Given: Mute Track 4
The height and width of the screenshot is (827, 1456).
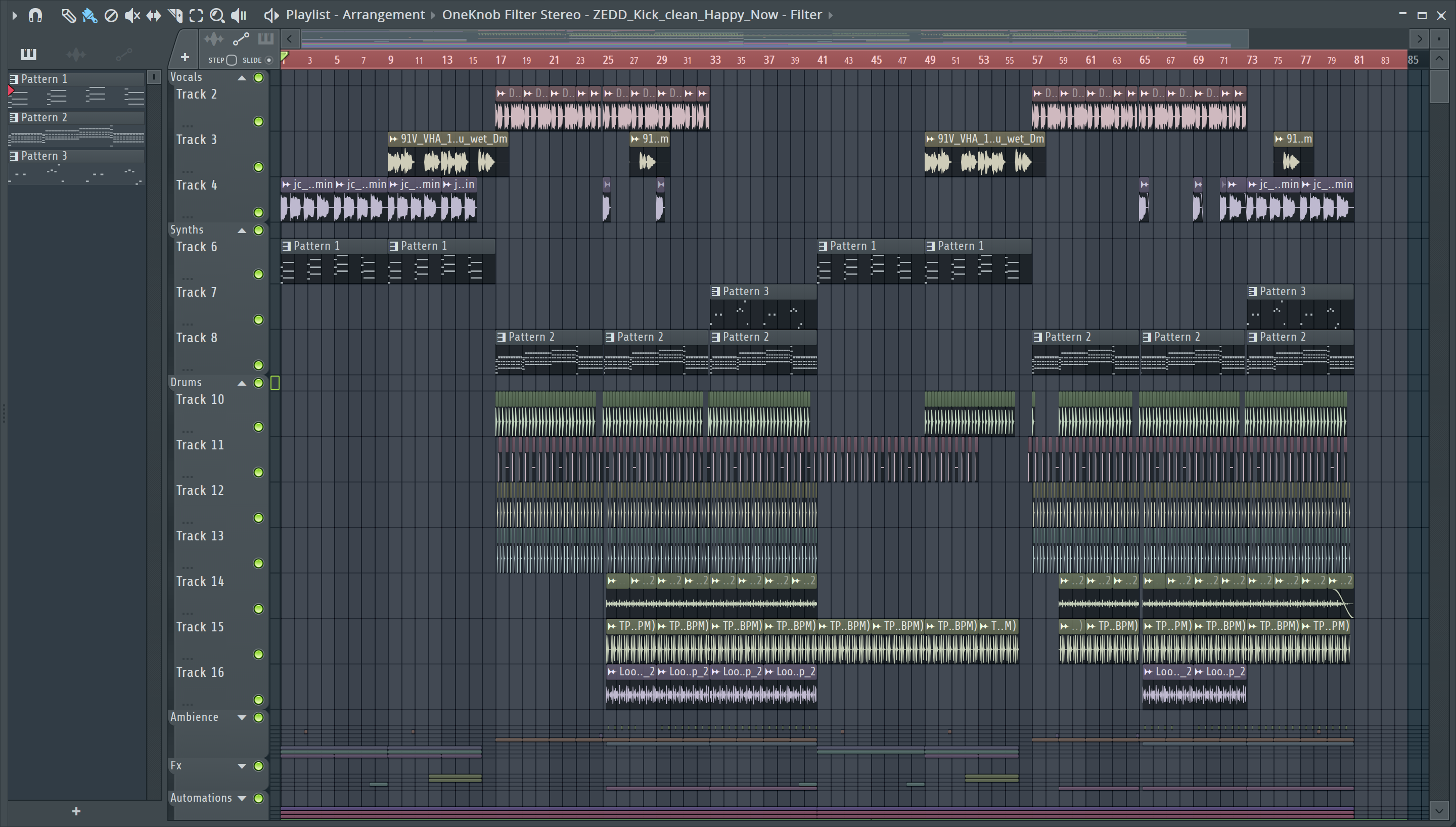Looking at the screenshot, I should point(258,212).
